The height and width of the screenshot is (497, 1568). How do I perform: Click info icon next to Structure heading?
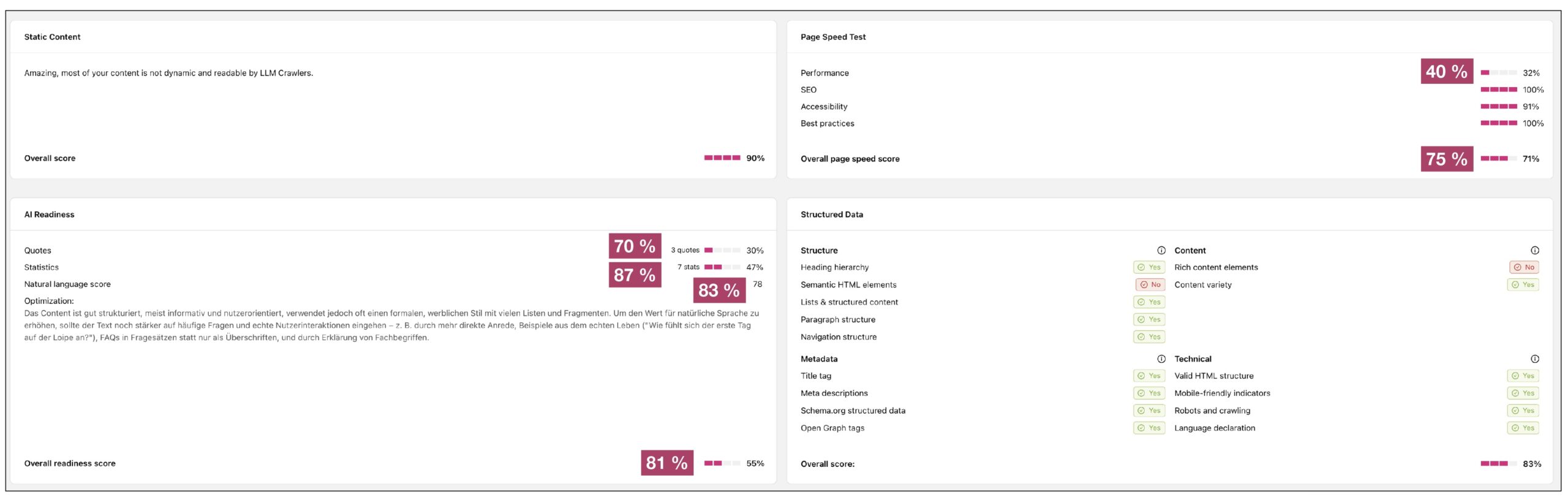1161,251
